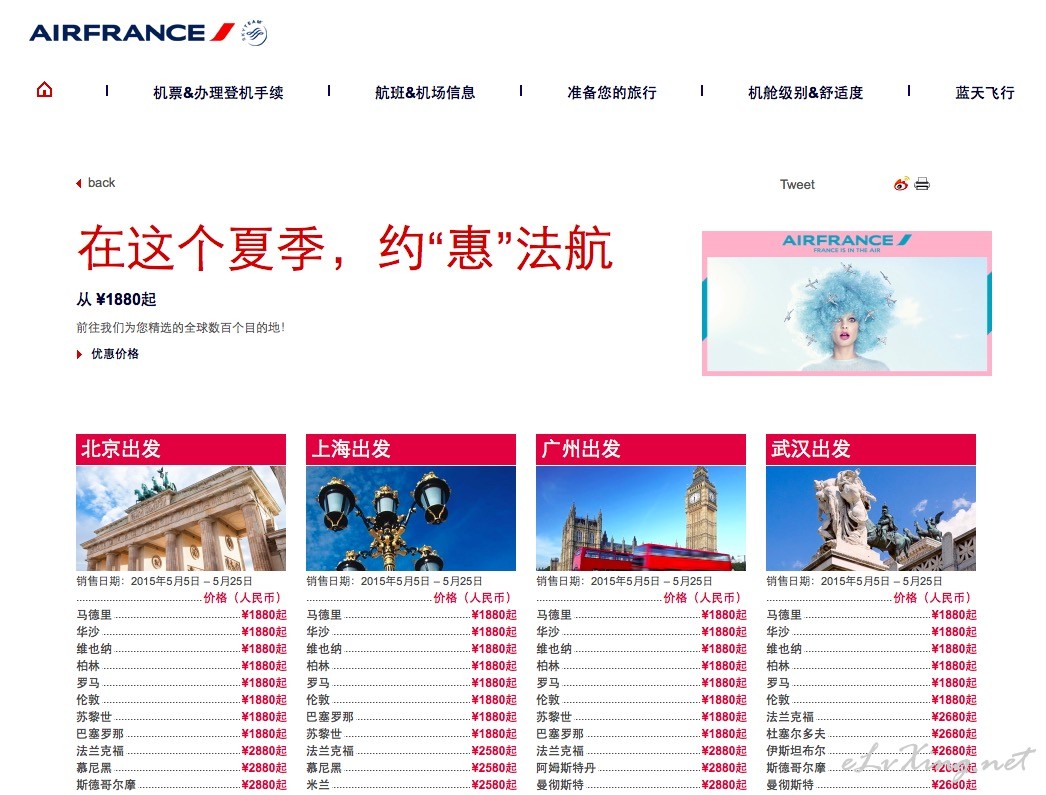Open the 航班&机场信息 menu
The height and width of the screenshot is (795, 1046).
tap(425, 93)
